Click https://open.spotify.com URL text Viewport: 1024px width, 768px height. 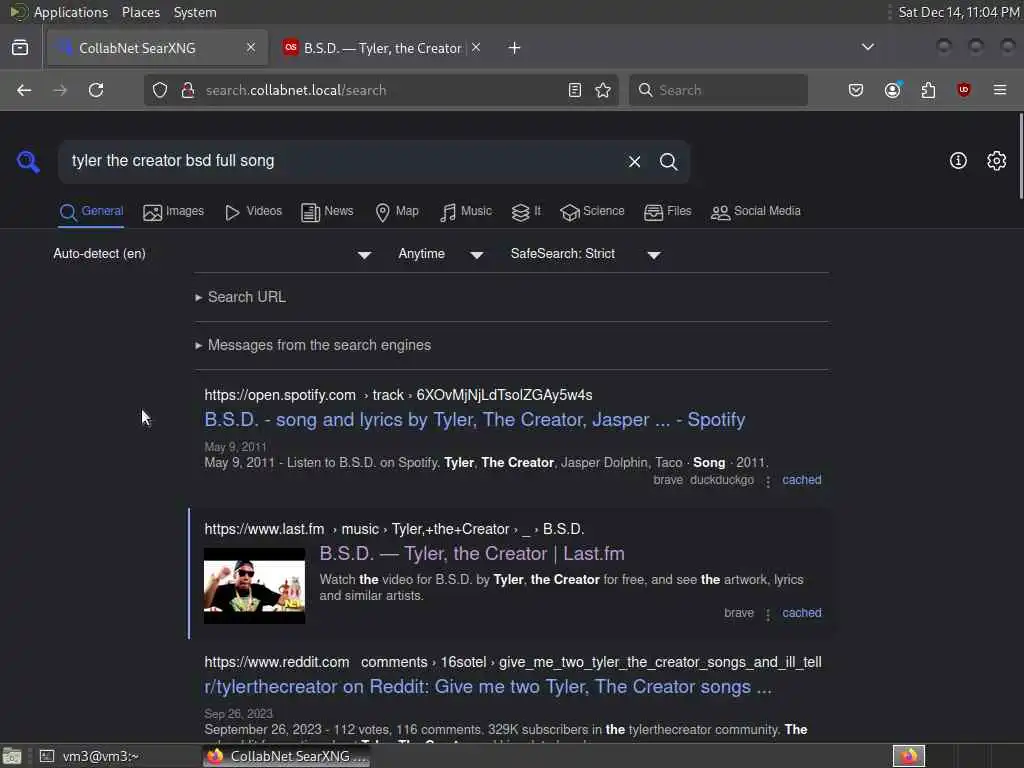click(x=280, y=395)
